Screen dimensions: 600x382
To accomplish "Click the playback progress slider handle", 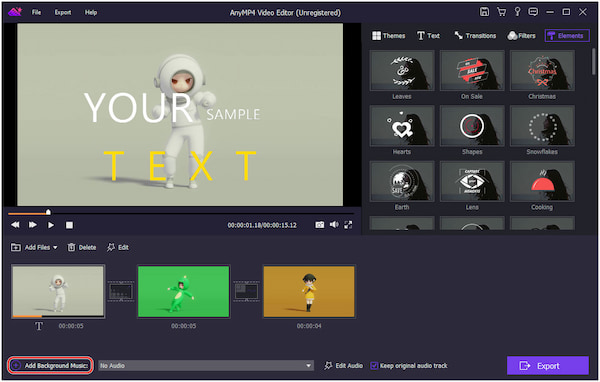I will tap(48, 212).
